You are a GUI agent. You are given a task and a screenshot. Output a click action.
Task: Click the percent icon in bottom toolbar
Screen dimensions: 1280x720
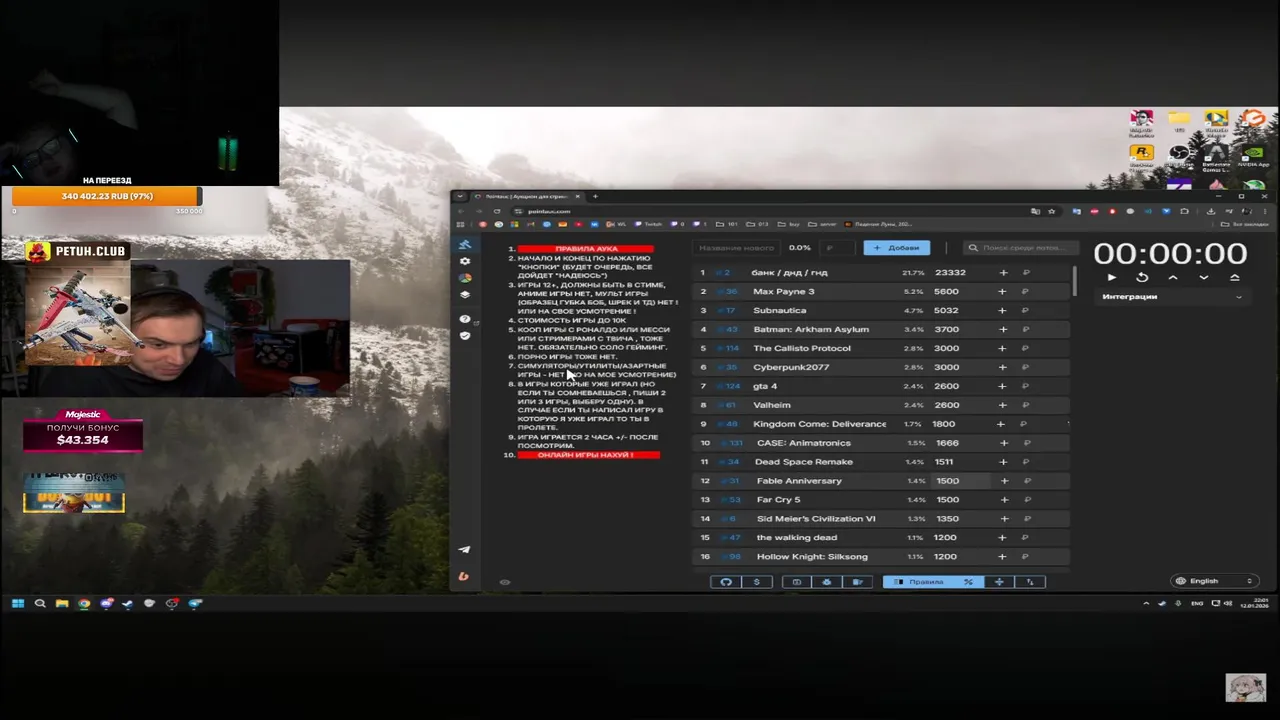tap(968, 582)
